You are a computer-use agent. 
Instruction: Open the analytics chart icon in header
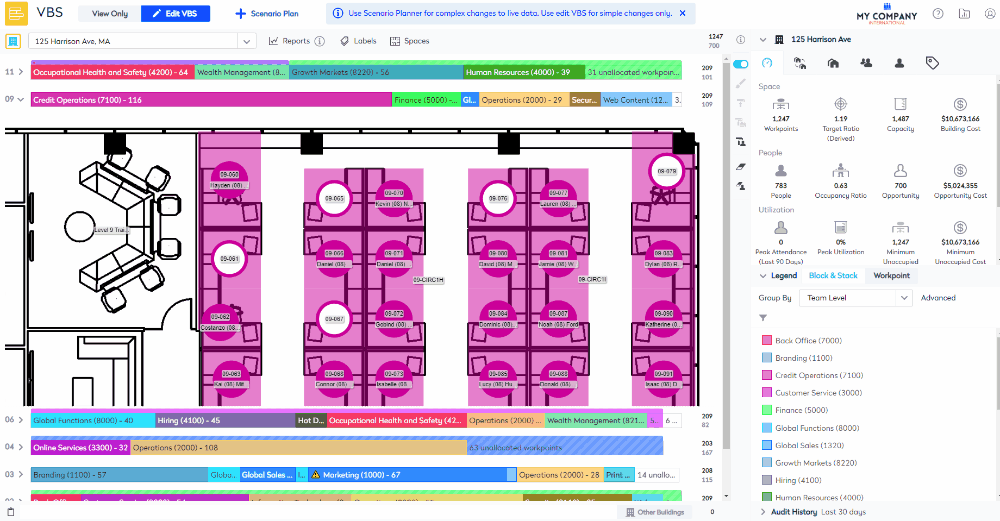[x=964, y=14]
